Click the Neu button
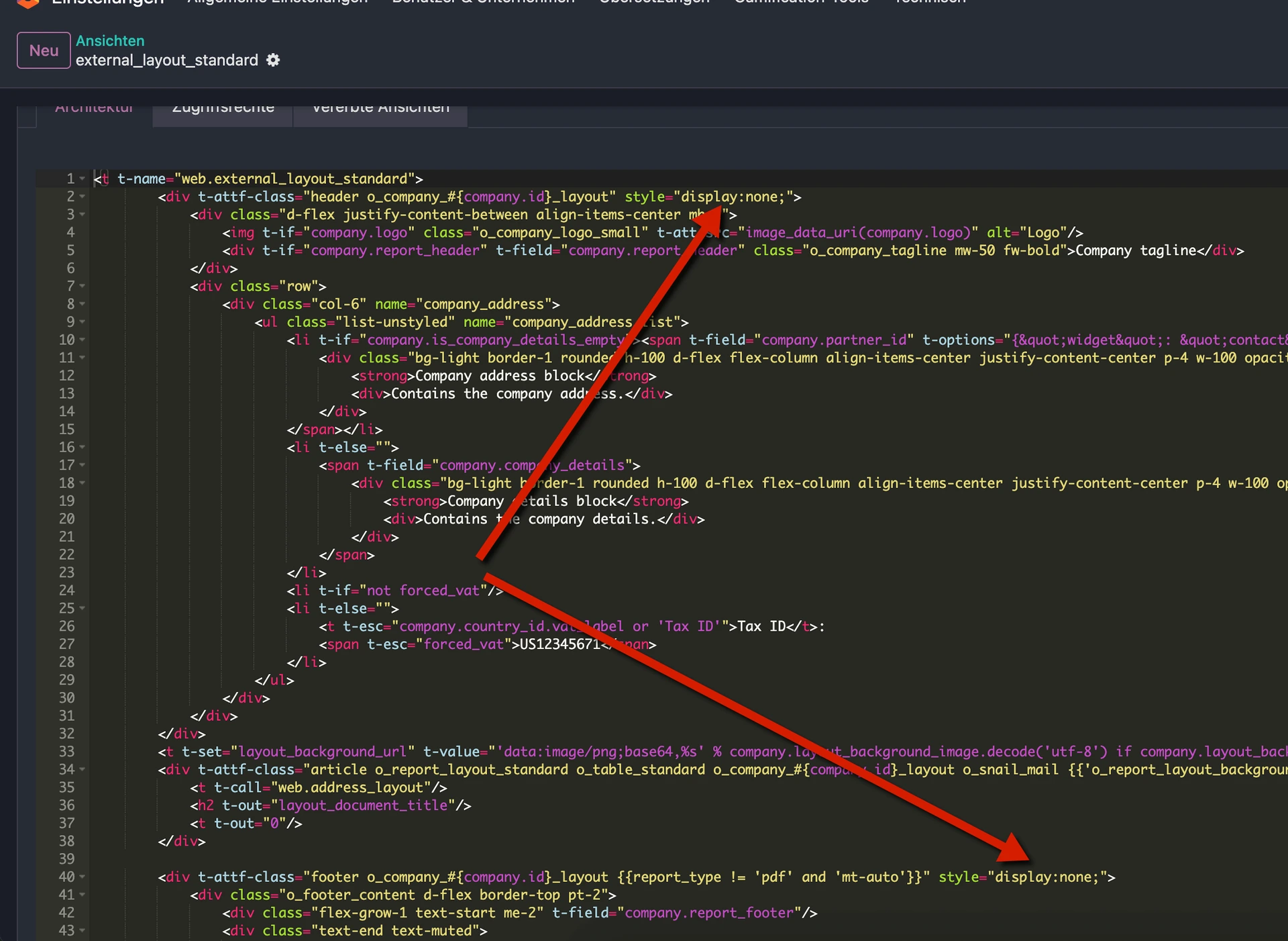Image resolution: width=1288 pixels, height=941 pixels. [43, 50]
